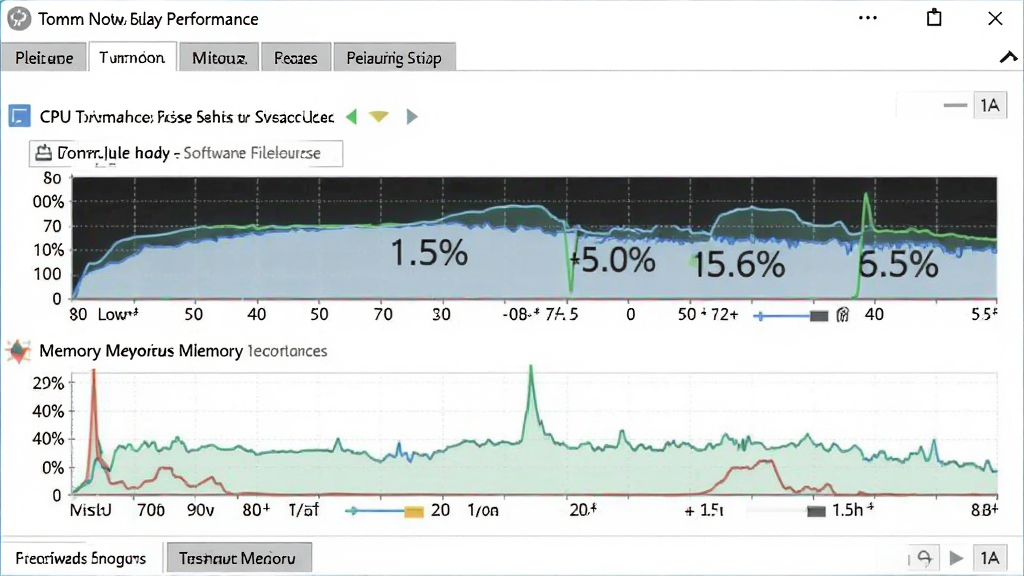Click the blue slider under the CPU chart
The width and height of the screenshot is (1024, 576).
[x=790, y=316]
